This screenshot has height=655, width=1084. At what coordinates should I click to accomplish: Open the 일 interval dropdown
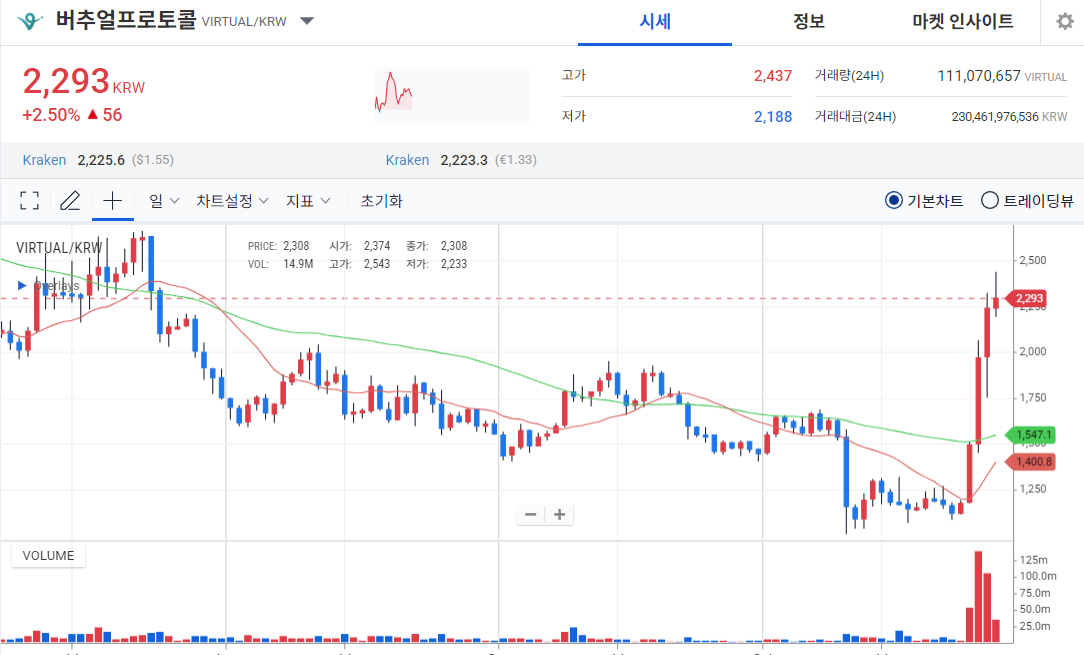tap(164, 201)
